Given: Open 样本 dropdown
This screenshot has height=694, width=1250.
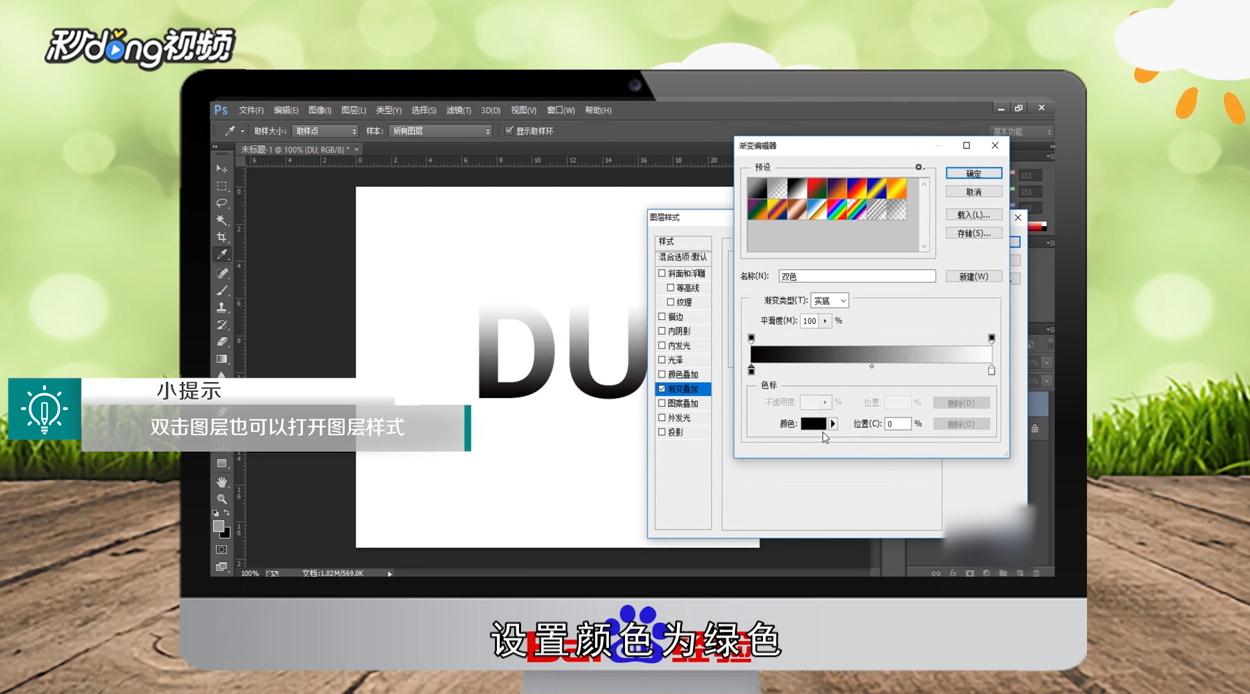Looking at the screenshot, I should pos(441,131).
